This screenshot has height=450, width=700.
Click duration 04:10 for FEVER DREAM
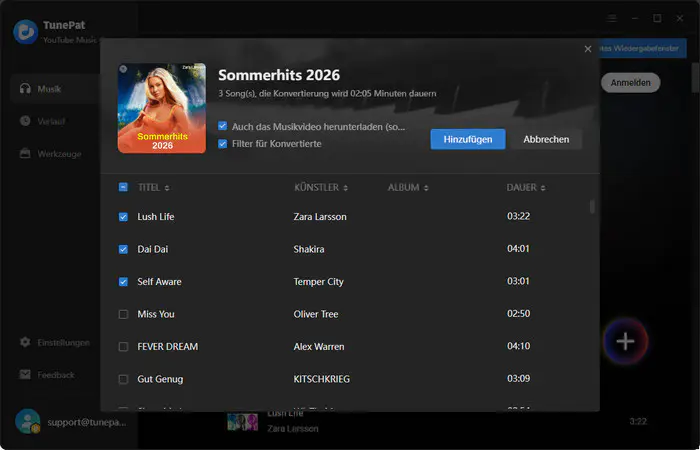pos(518,346)
